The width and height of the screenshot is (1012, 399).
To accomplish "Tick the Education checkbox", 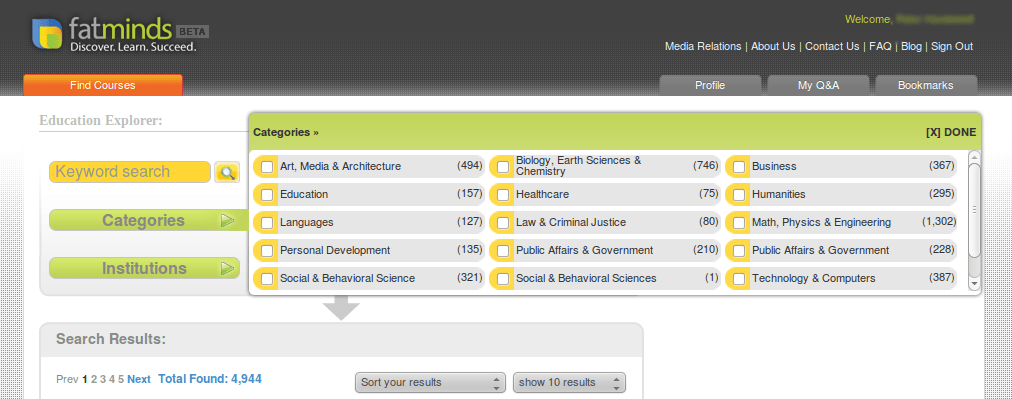I will 267,194.
